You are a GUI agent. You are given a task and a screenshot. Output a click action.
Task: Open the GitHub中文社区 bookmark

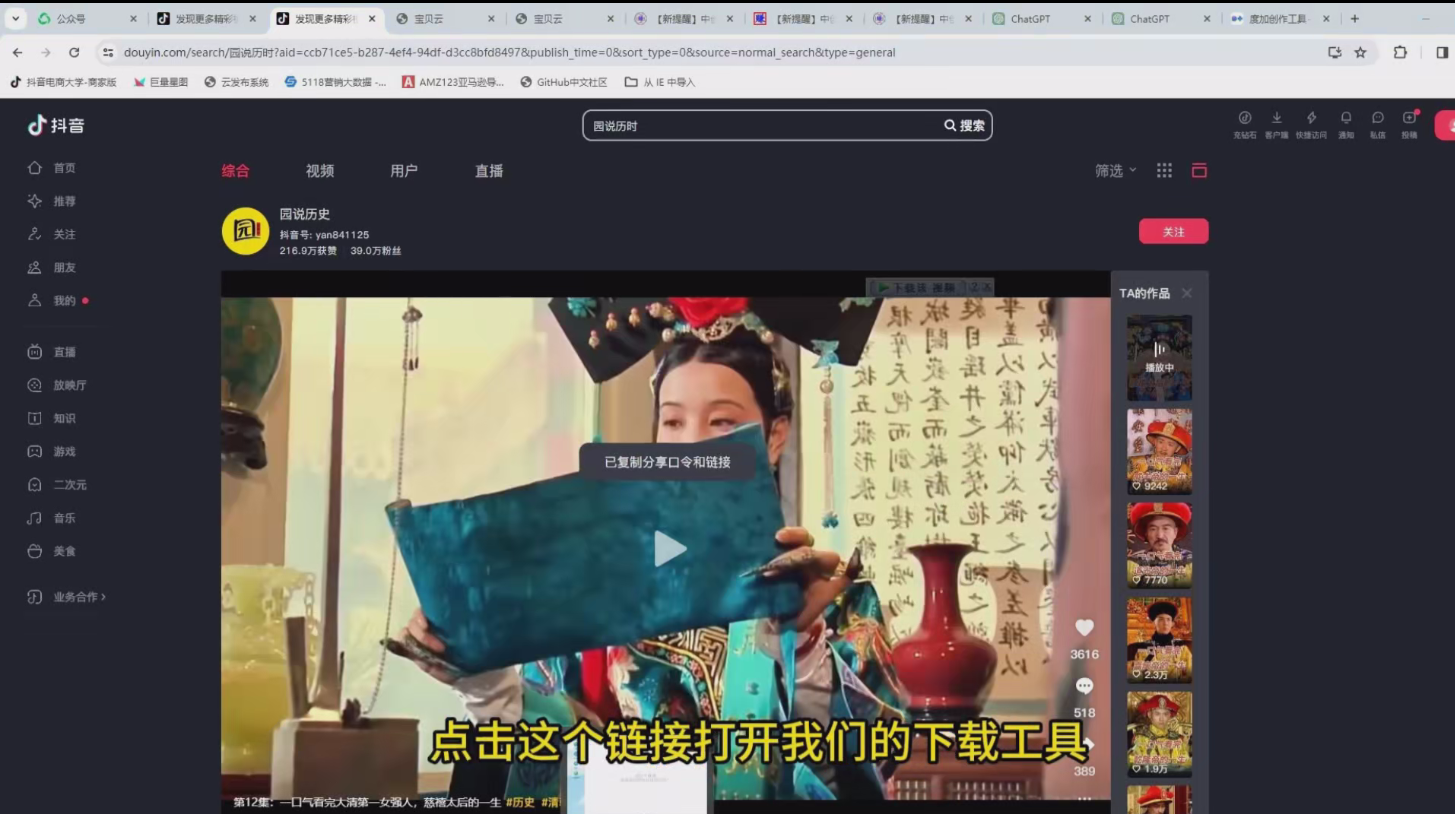pos(564,82)
